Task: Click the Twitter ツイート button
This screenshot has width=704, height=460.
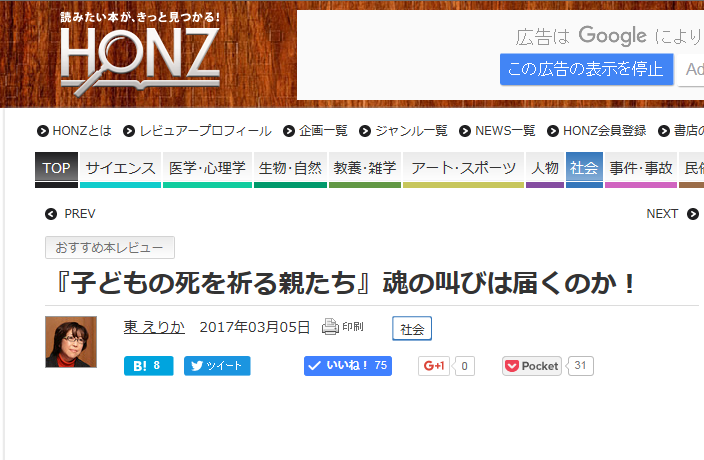Action: pyautogui.click(x=217, y=366)
